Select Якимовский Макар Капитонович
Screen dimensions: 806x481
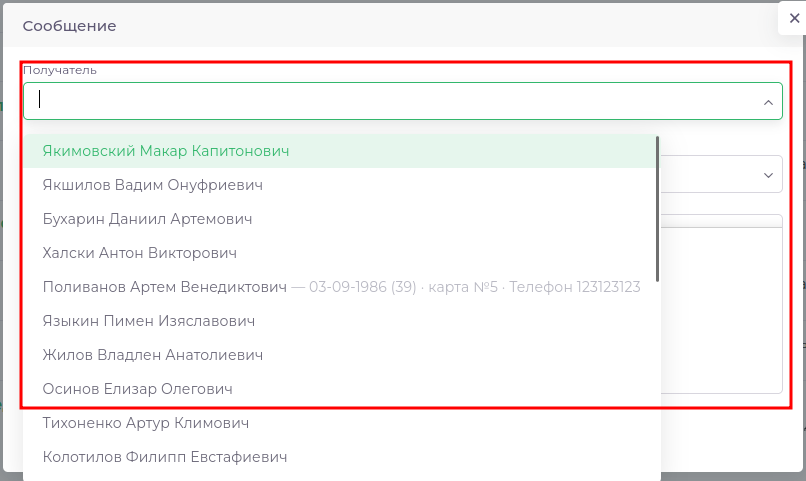point(166,151)
